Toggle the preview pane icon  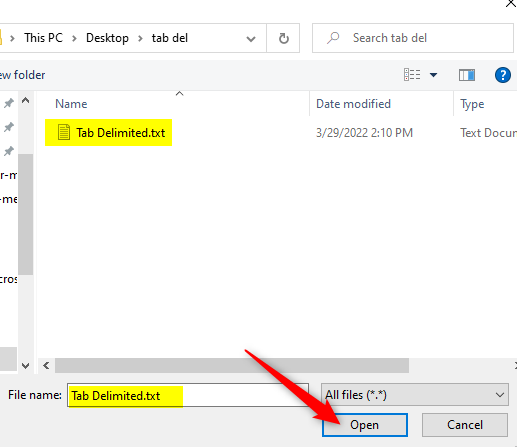[x=467, y=75]
